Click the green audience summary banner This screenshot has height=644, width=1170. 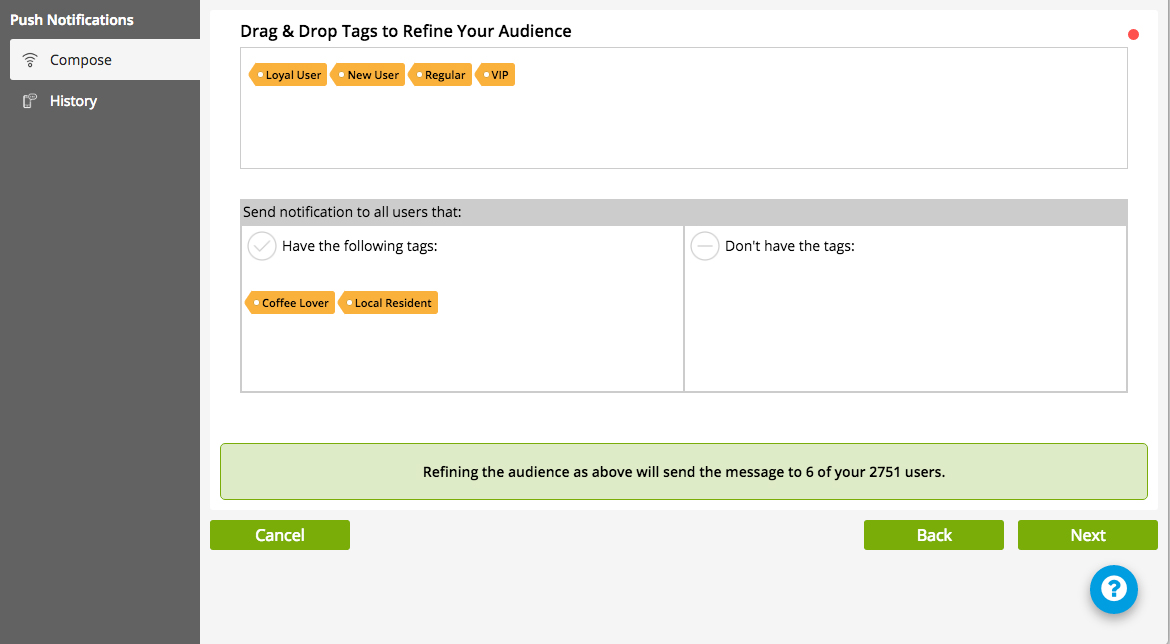click(x=683, y=472)
